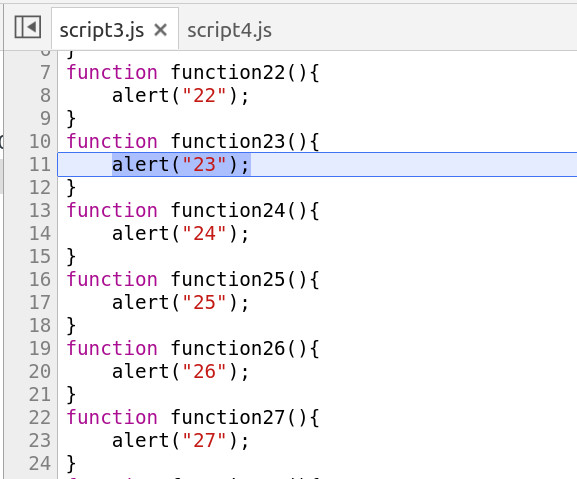577x479 pixels.
Task: Click line number 16 in gutter
Action: [x=40, y=279]
